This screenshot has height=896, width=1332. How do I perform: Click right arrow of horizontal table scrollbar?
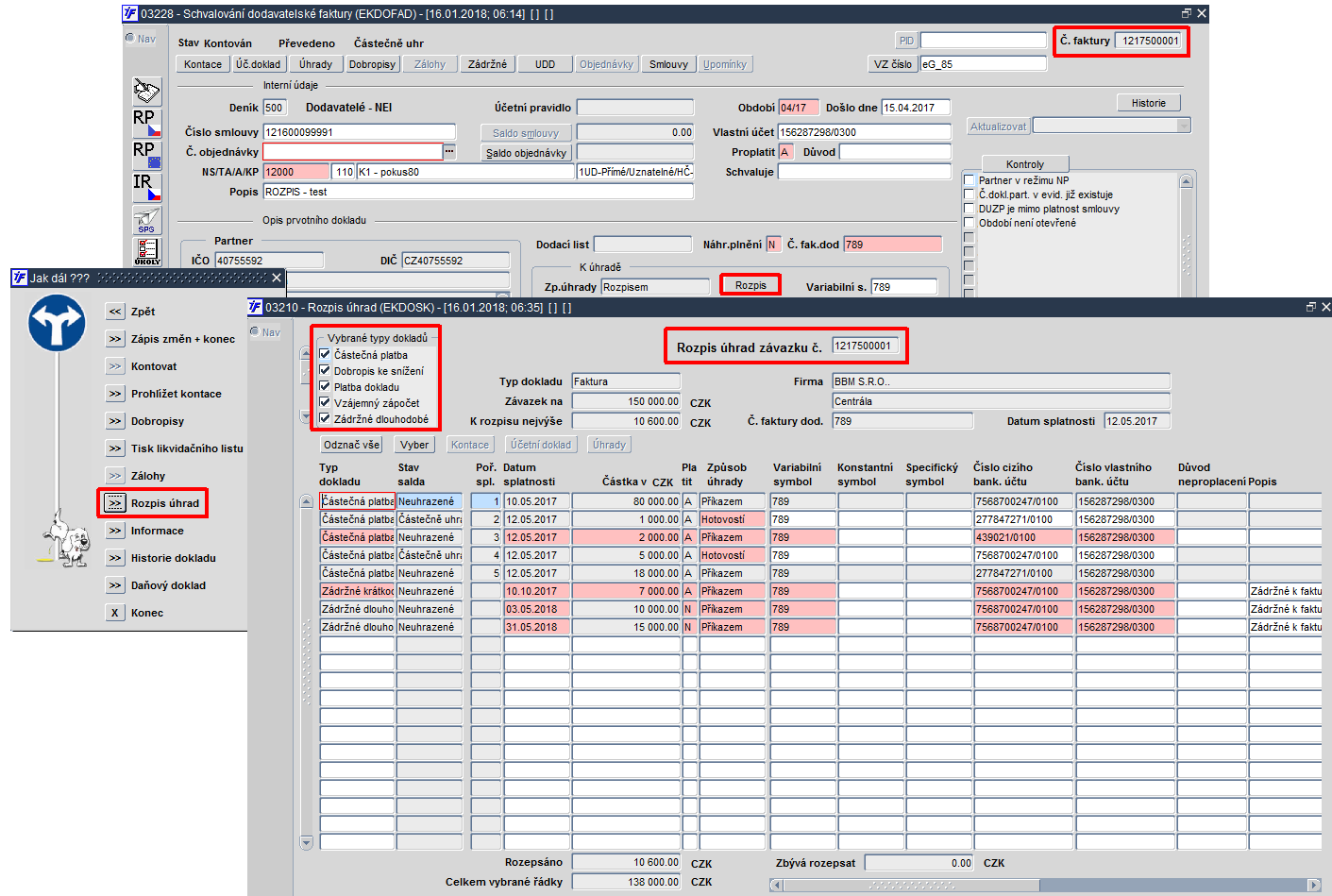coord(1314,885)
